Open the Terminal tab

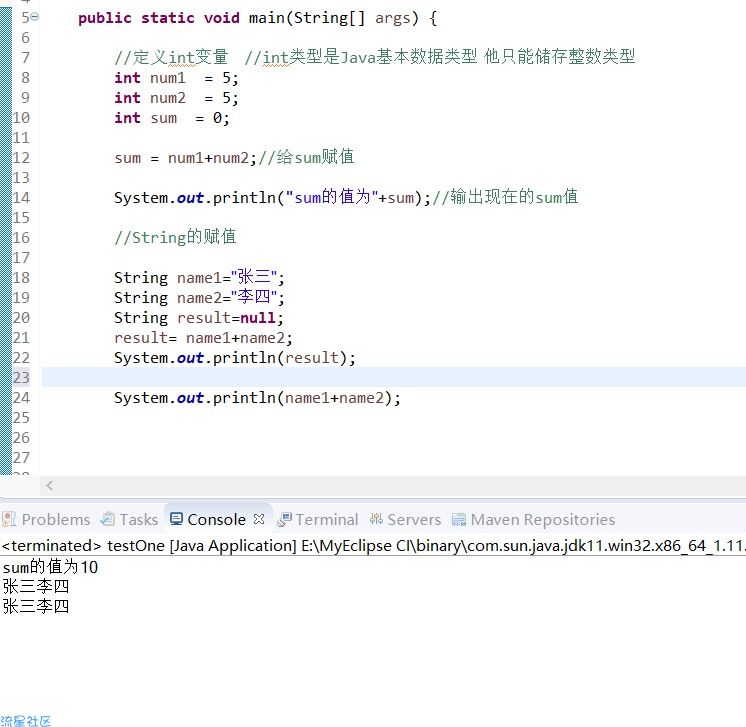tap(318, 520)
